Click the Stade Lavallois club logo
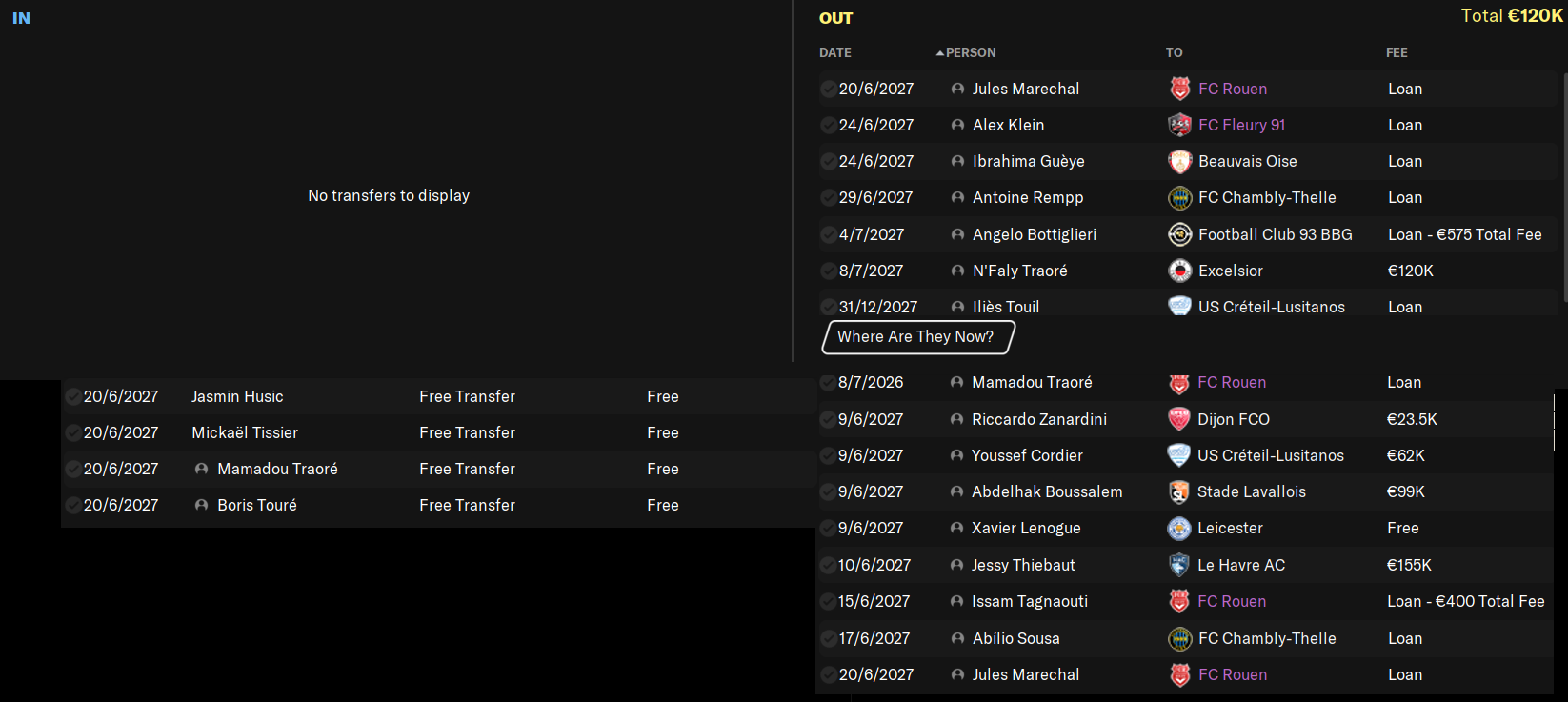1568x702 pixels. (1178, 491)
